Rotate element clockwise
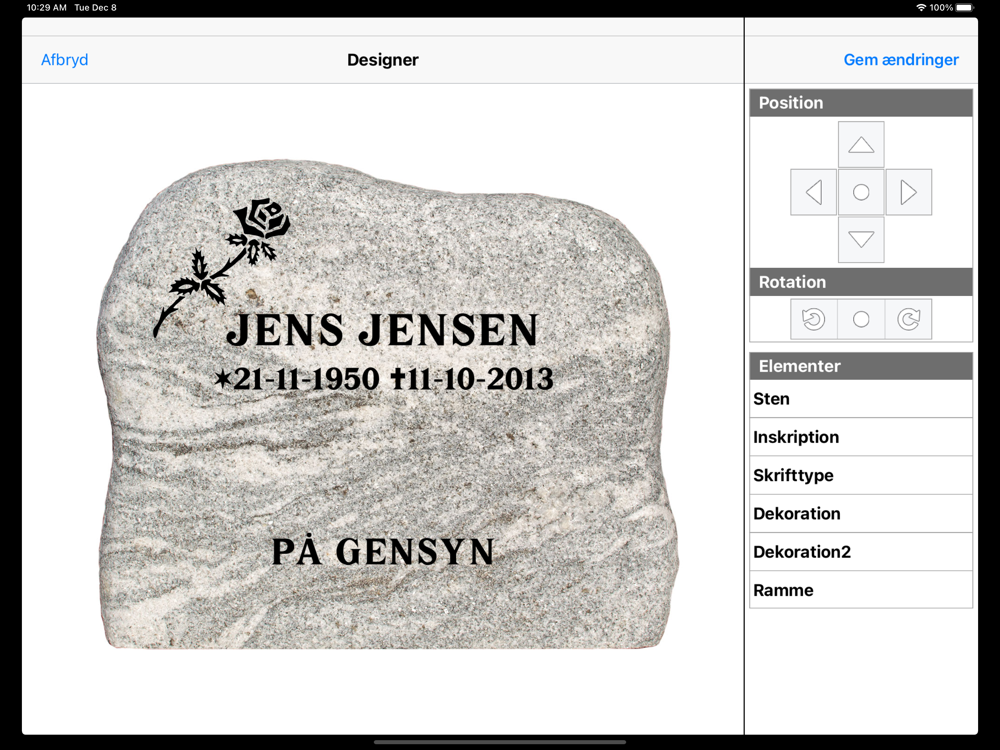The image size is (1000, 750). click(x=908, y=319)
